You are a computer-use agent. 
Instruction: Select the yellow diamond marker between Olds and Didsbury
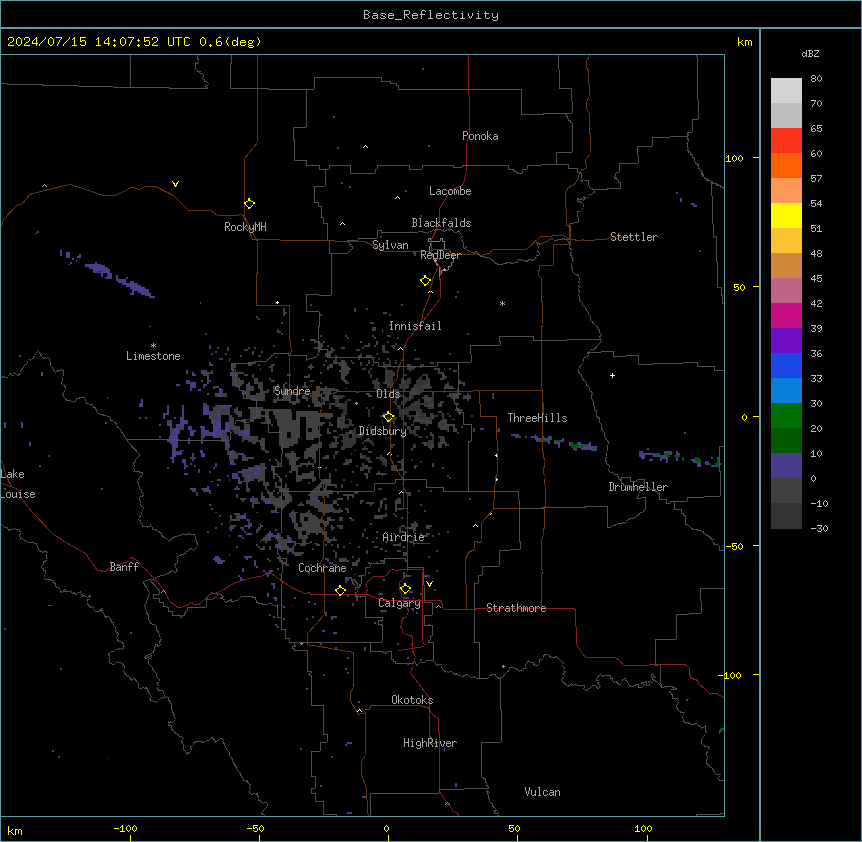[389, 417]
